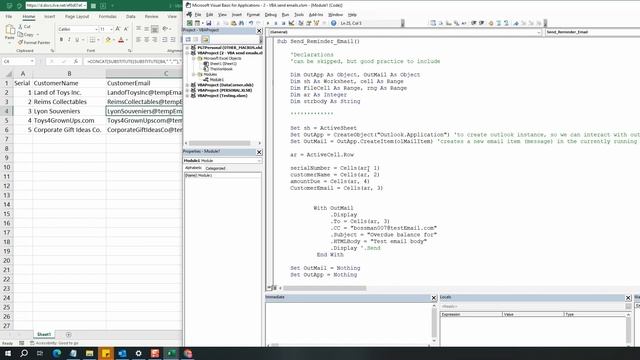Open Send_Reminder_Email procedure dropdown
This screenshot has width=640, height=360.
click(592, 32)
